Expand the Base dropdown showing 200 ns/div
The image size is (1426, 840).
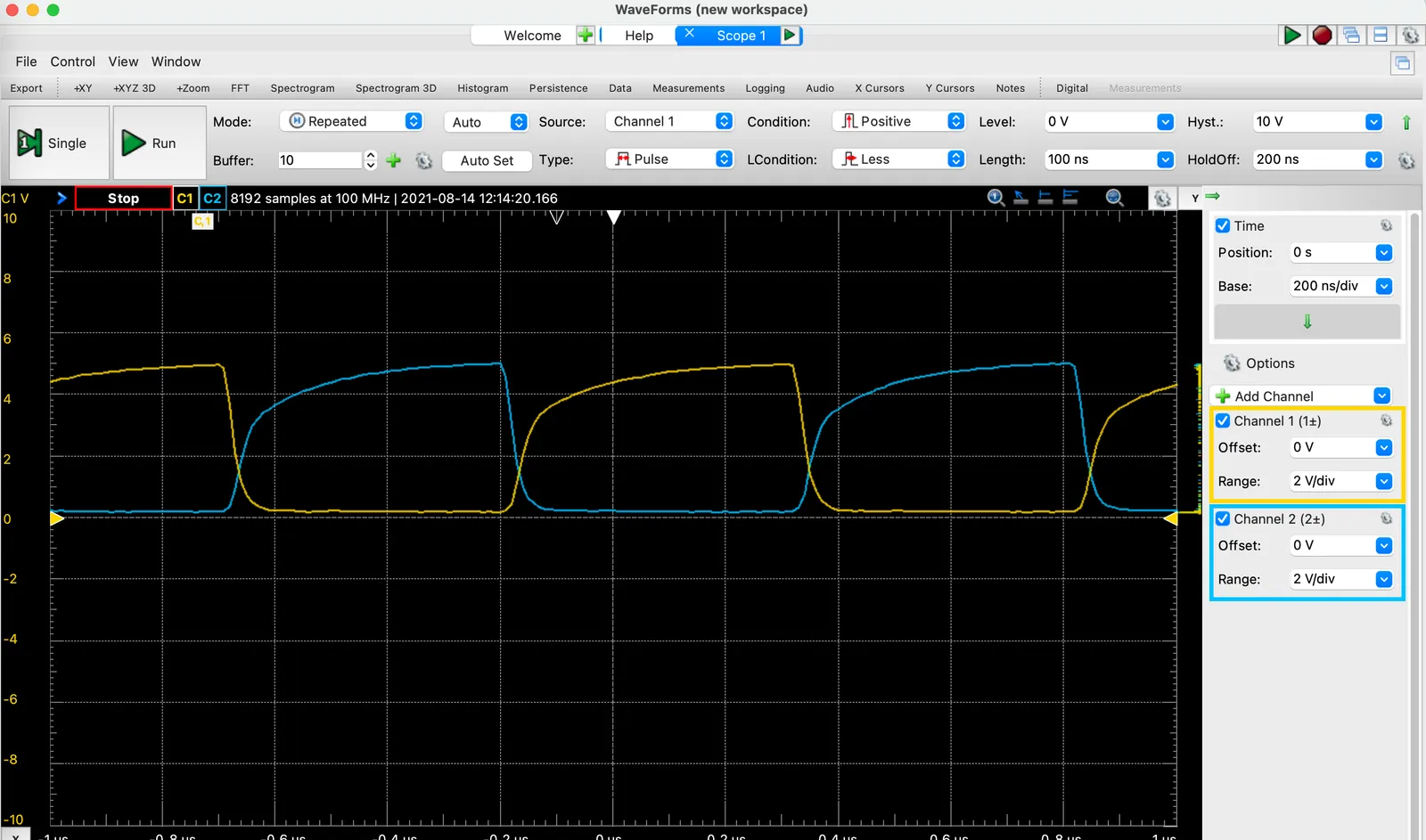pyautogui.click(x=1383, y=286)
